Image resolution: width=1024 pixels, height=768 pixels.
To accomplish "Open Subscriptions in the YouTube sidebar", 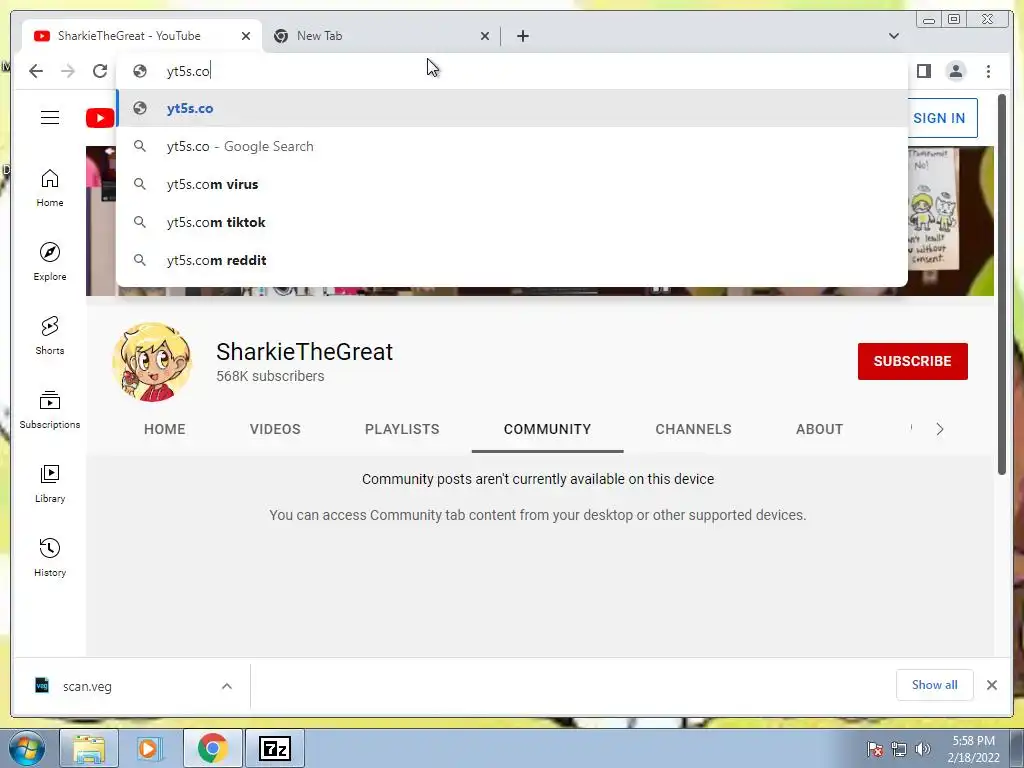I will point(50,409).
